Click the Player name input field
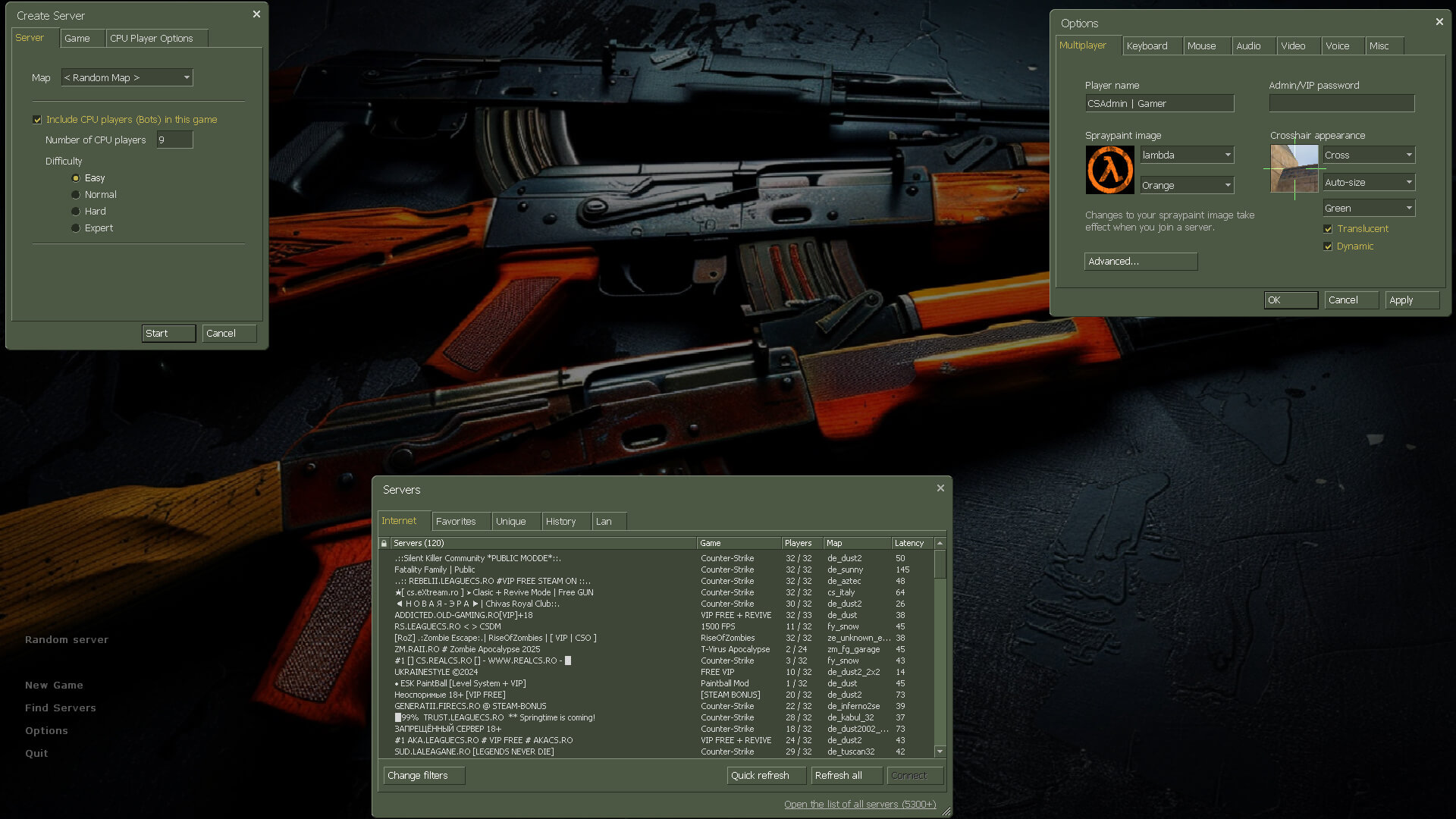Image resolution: width=1456 pixels, height=819 pixels. pyautogui.click(x=1159, y=103)
